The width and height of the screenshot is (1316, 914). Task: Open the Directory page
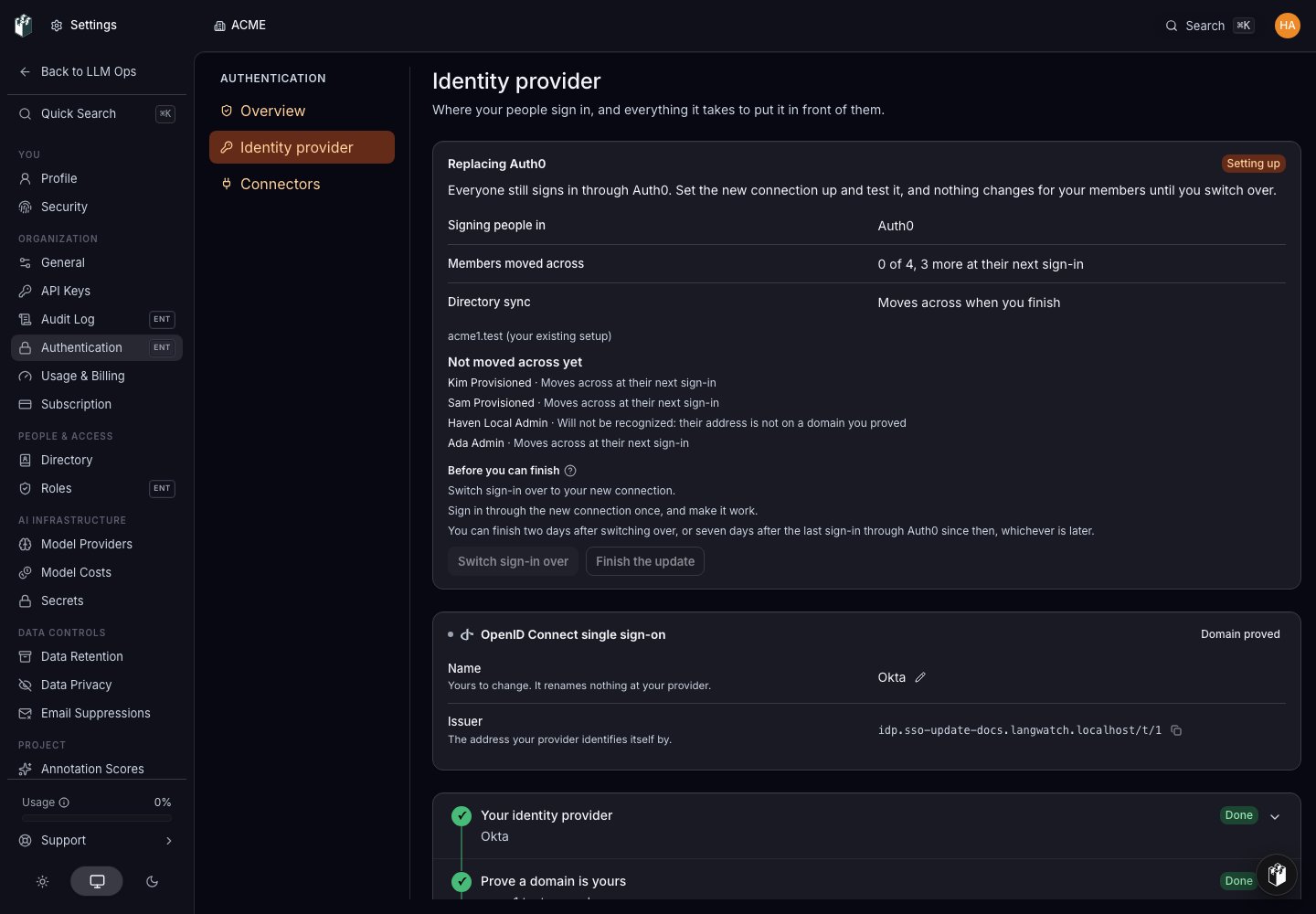[x=97, y=461]
